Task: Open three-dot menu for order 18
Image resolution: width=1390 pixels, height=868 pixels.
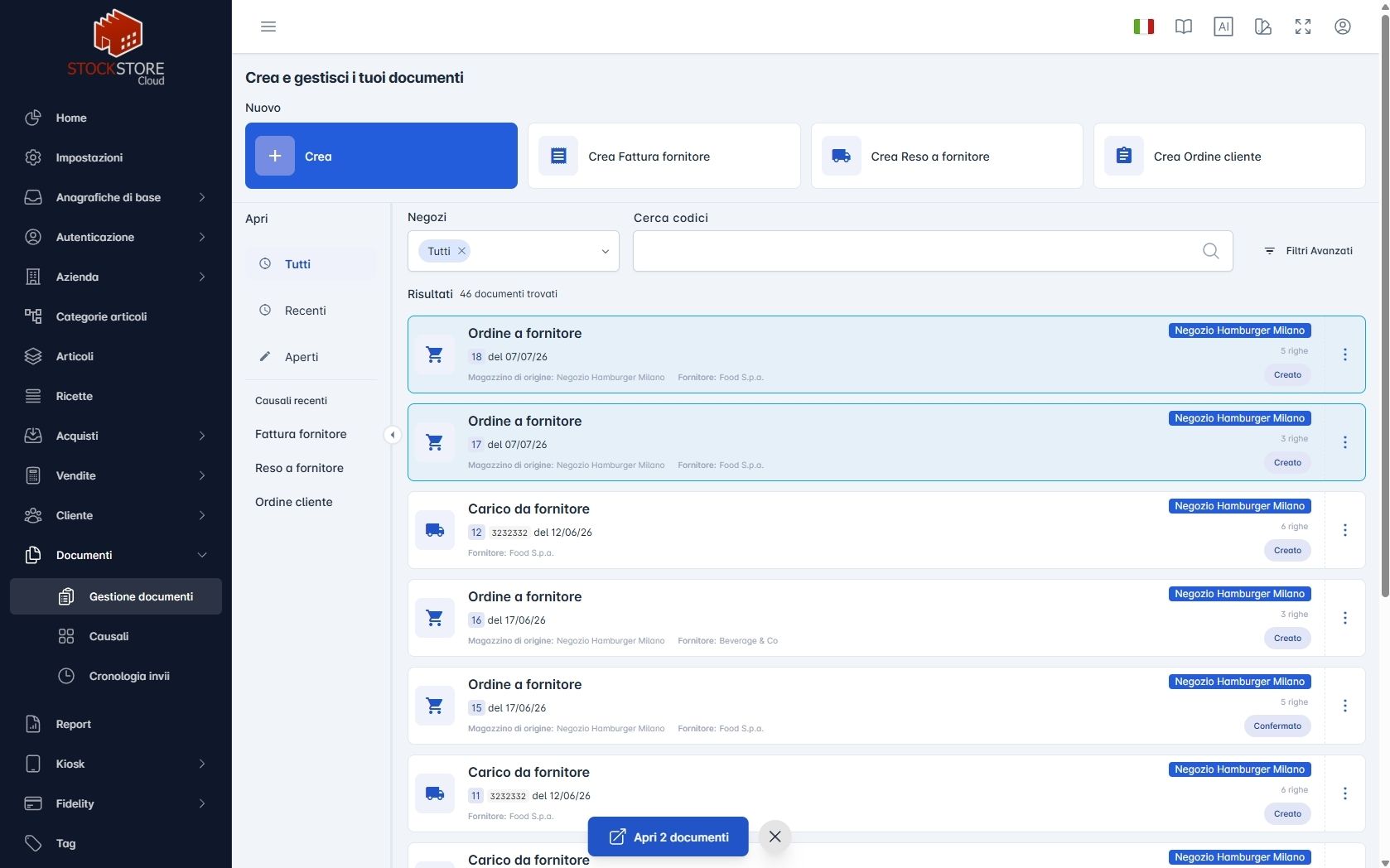Action: 1345,354
